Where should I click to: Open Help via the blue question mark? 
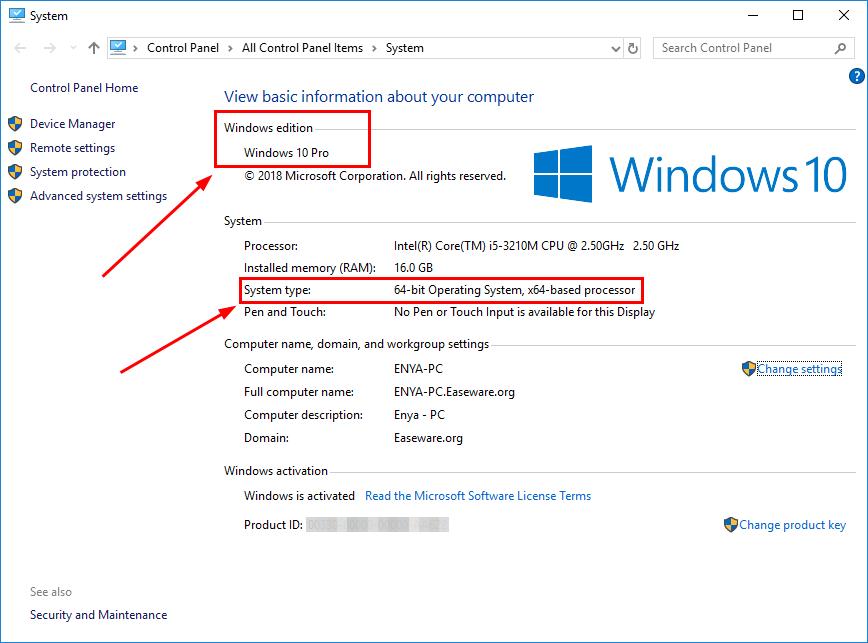(856, 76)
